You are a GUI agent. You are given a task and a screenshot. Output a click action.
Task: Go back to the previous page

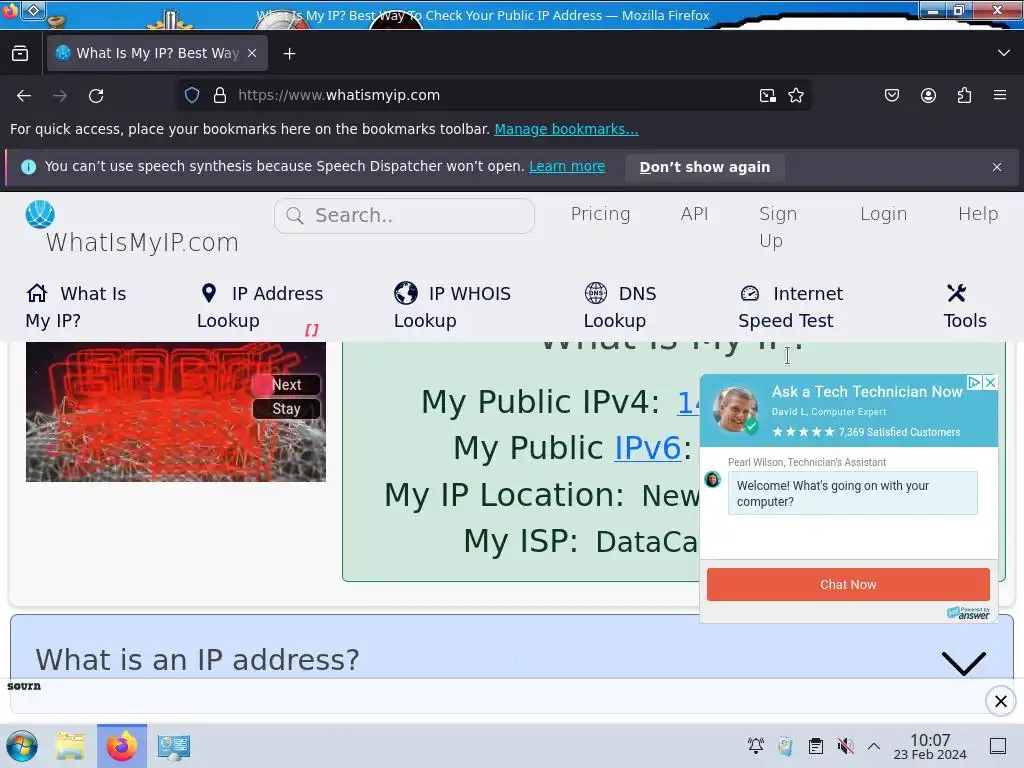point(24,96)
